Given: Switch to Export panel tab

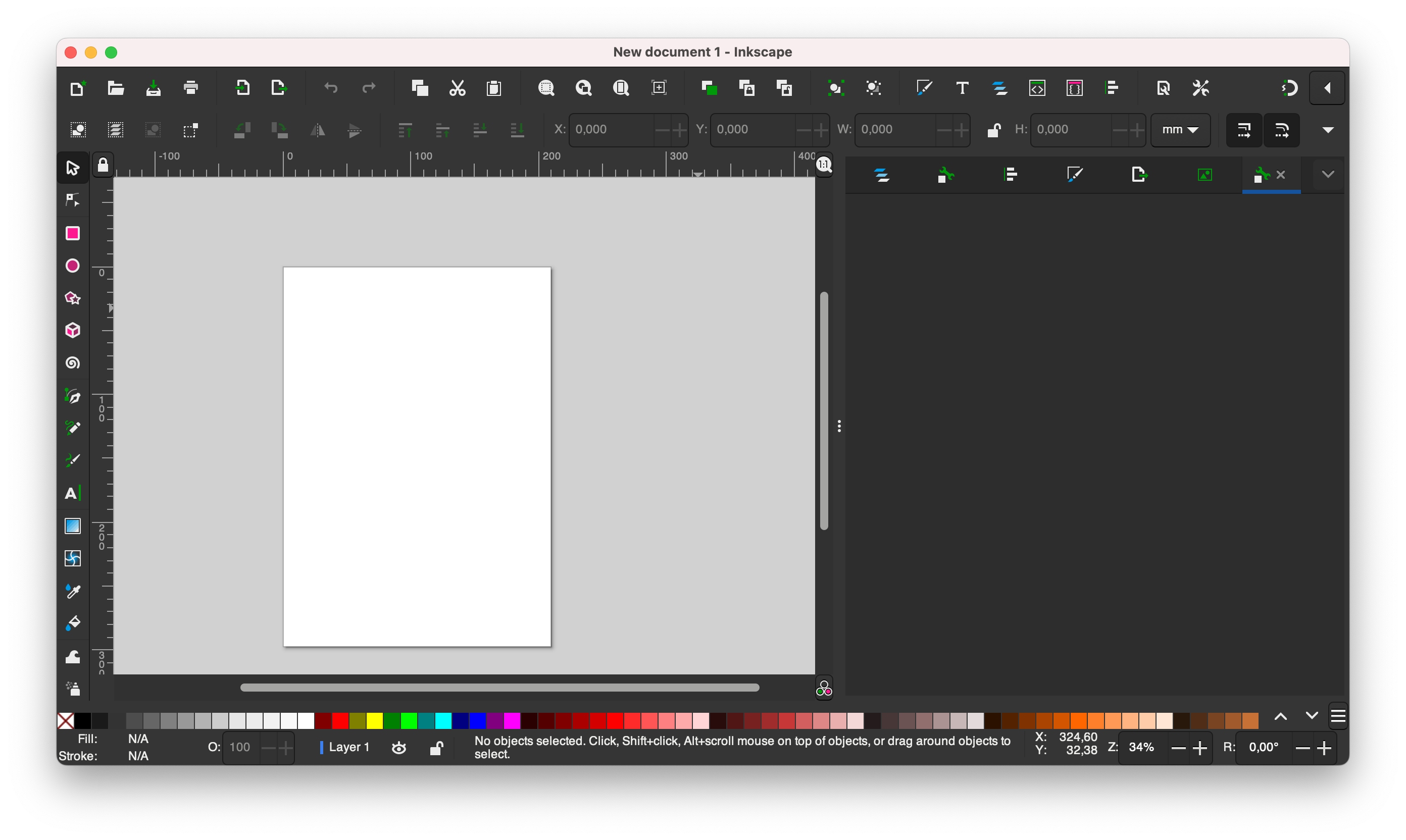Looking at the screenshot, I should click(x=1139, y=174).
